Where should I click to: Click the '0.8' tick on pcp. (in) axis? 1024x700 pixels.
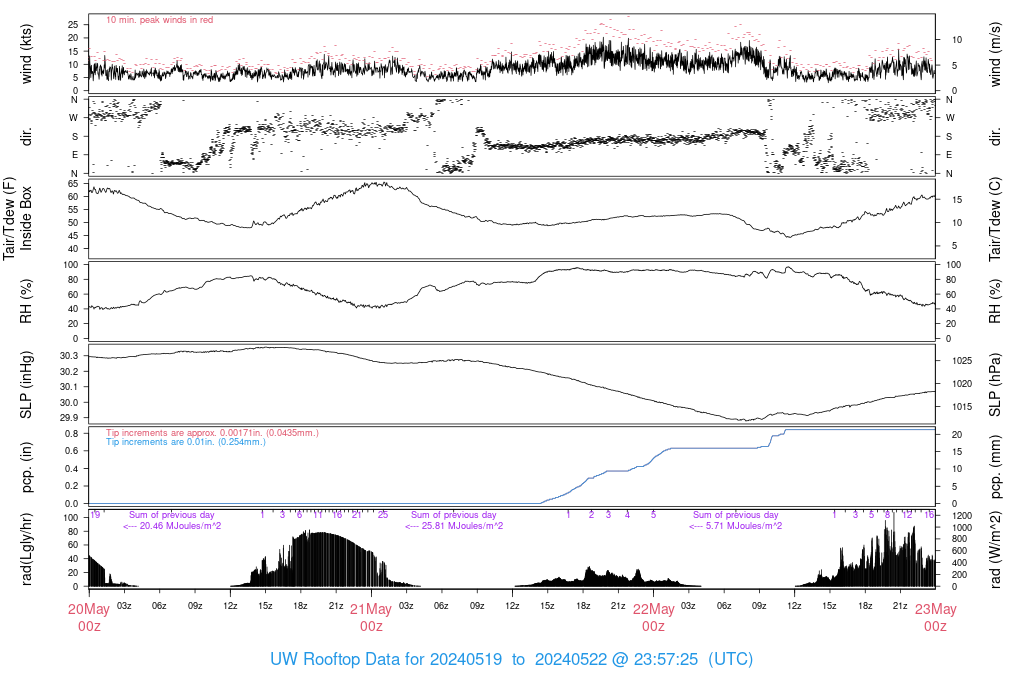tap(71, 434)
